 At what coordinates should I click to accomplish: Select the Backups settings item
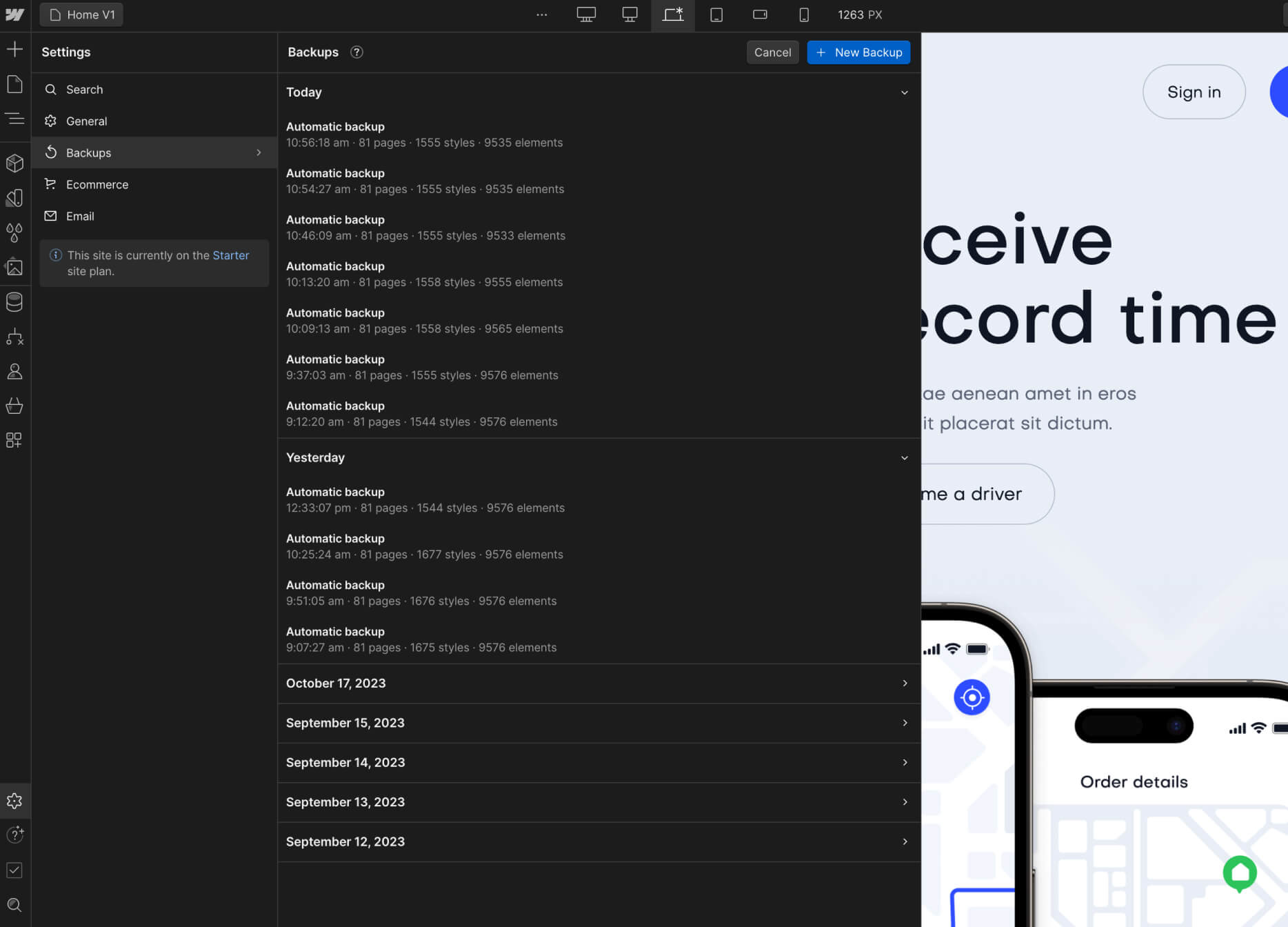pos(154,152)
